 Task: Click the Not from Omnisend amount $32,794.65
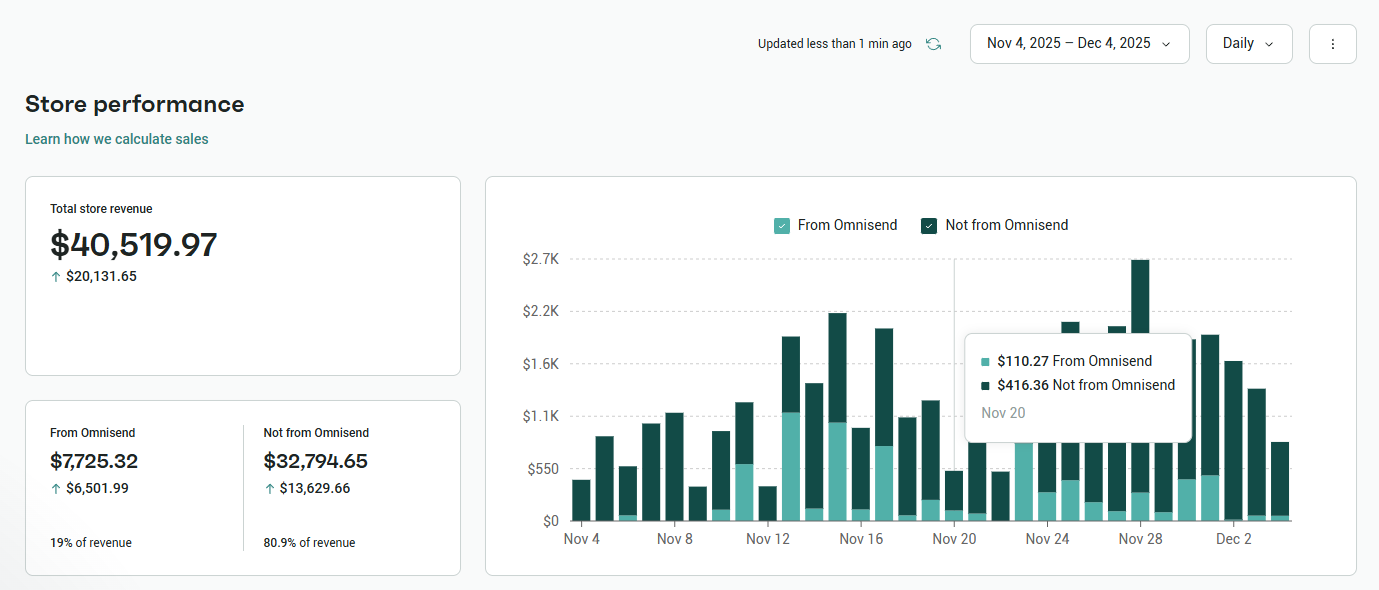[315, 461]
